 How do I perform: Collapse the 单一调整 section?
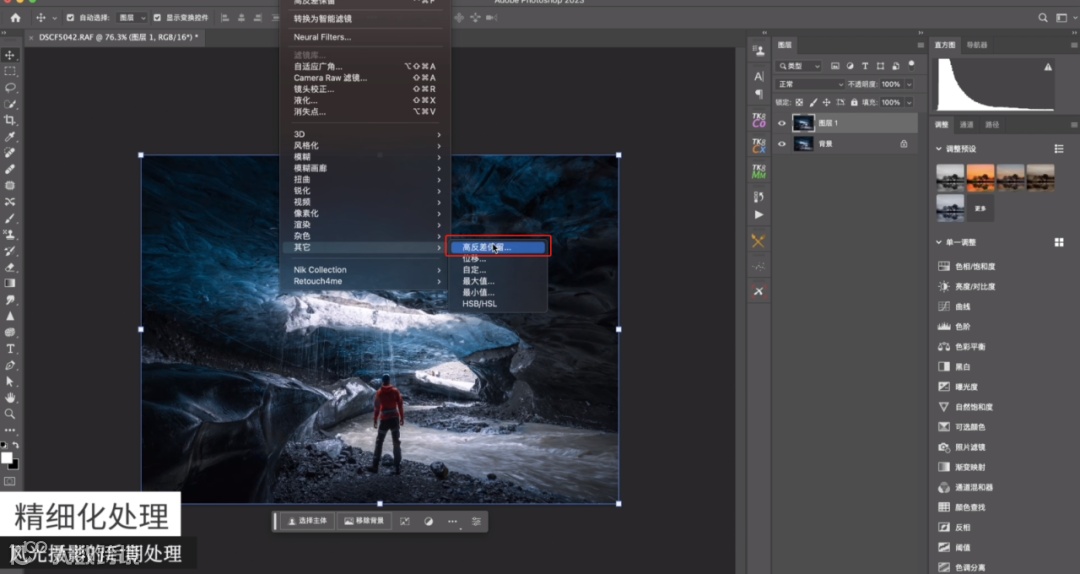tap(938, 243)
